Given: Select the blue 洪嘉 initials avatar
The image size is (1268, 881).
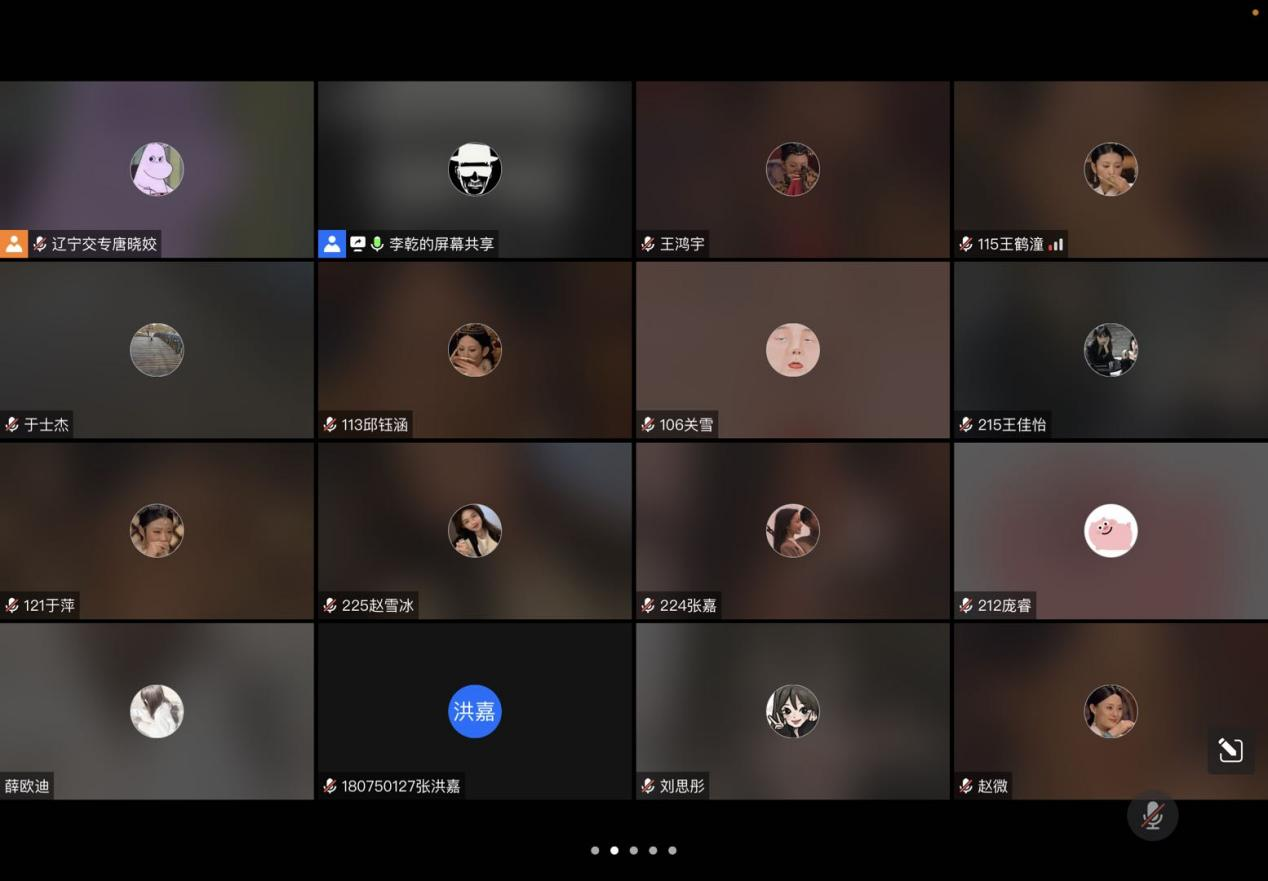Looking at the screenshot, I should [x=475, y=712].
